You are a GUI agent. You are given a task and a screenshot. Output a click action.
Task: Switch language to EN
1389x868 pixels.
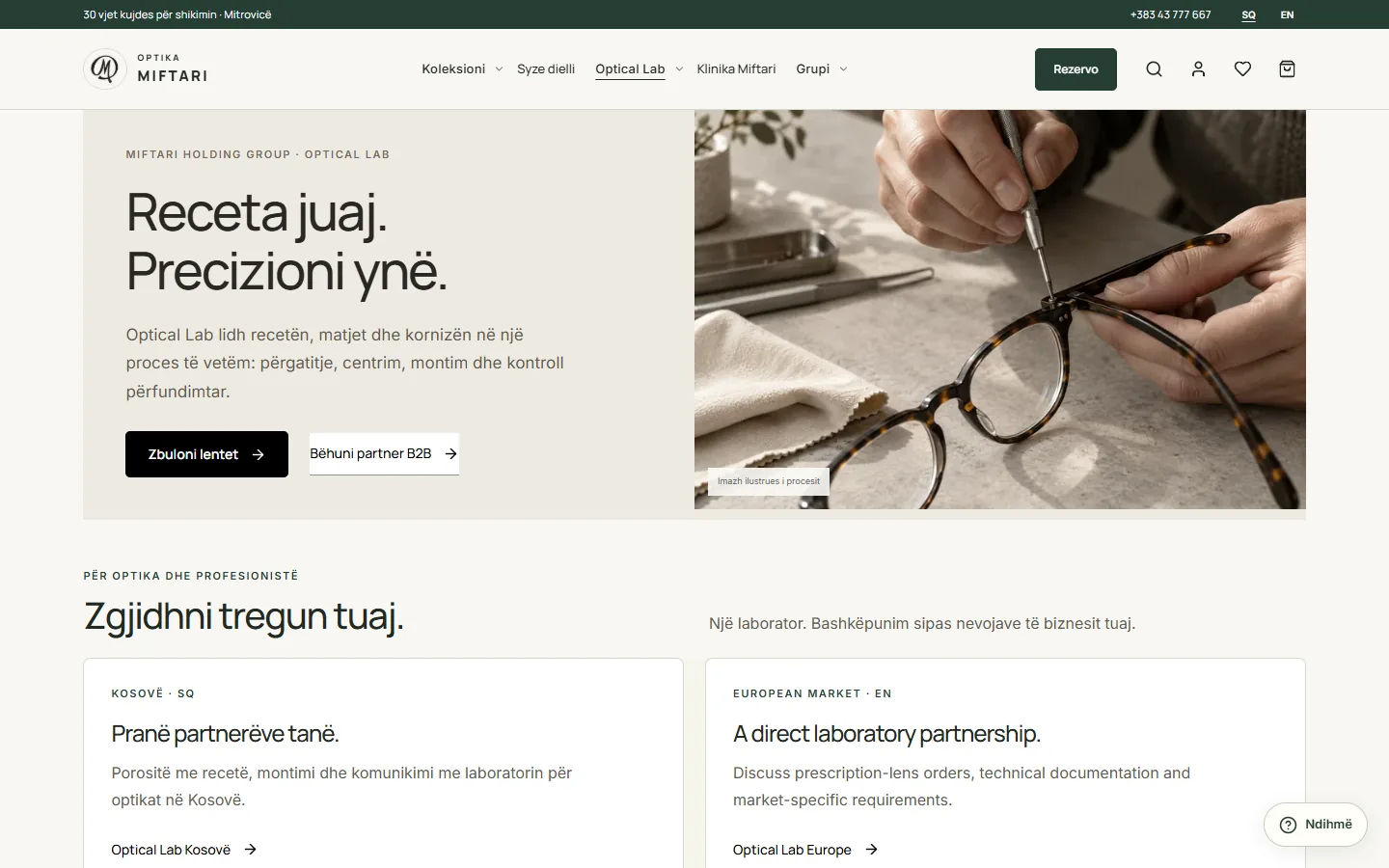pyautogui.click(x=1287, y=15)
